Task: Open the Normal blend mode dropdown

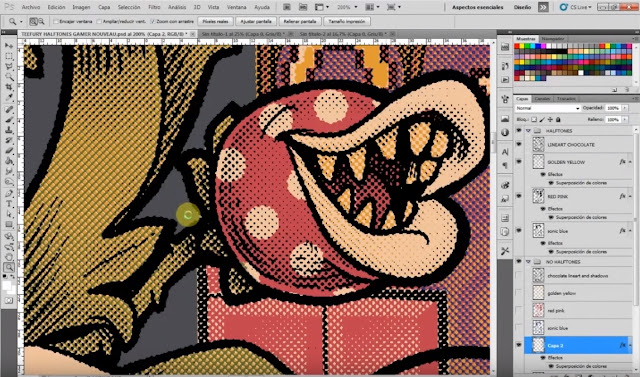Action: coord(547,108)
